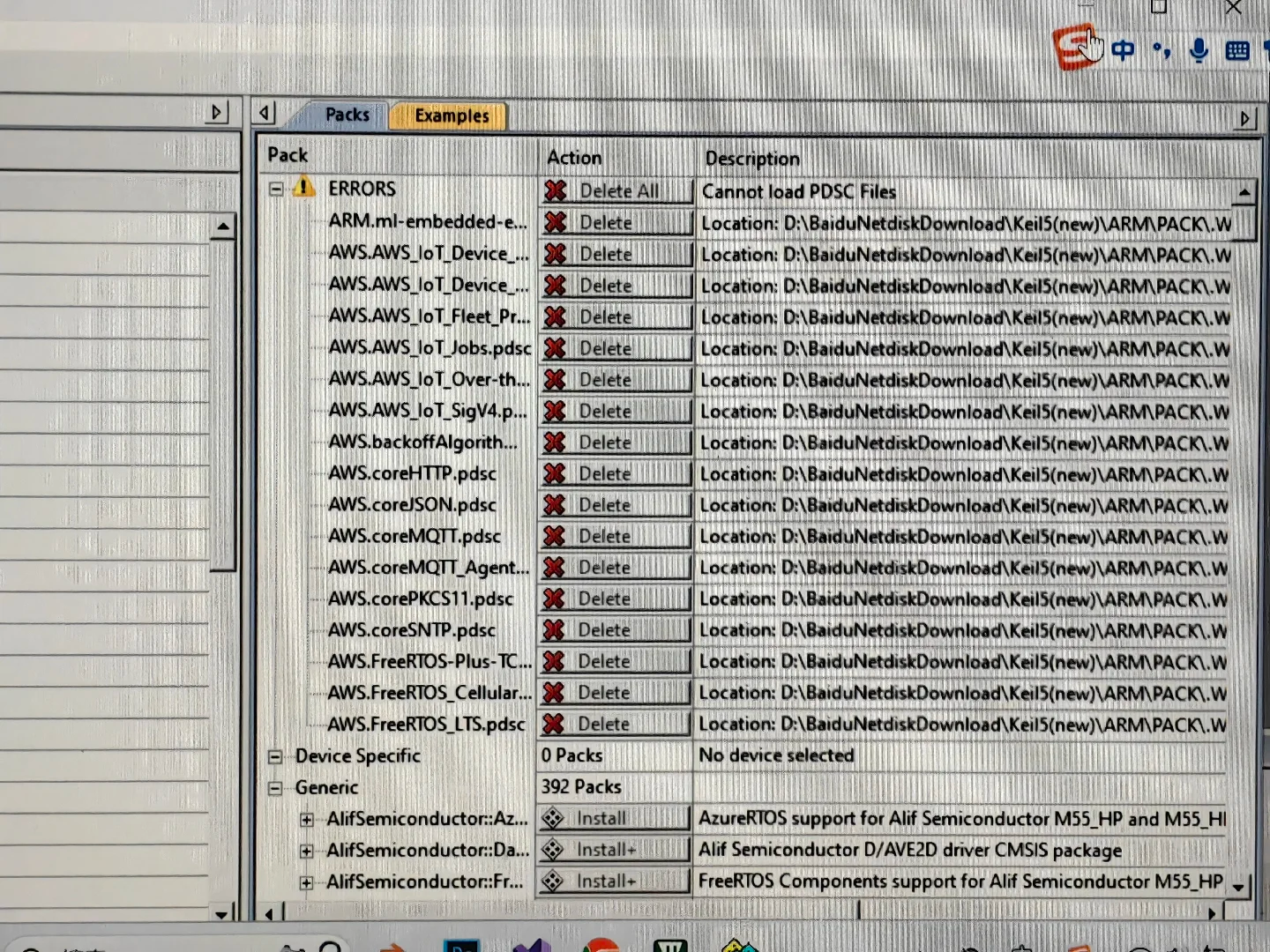Image resolution: width=1270 pixels, height=952 pixels.
Task: Delete AWS.AWS_IoT_SigV4.p... entry
Action: 616,411
